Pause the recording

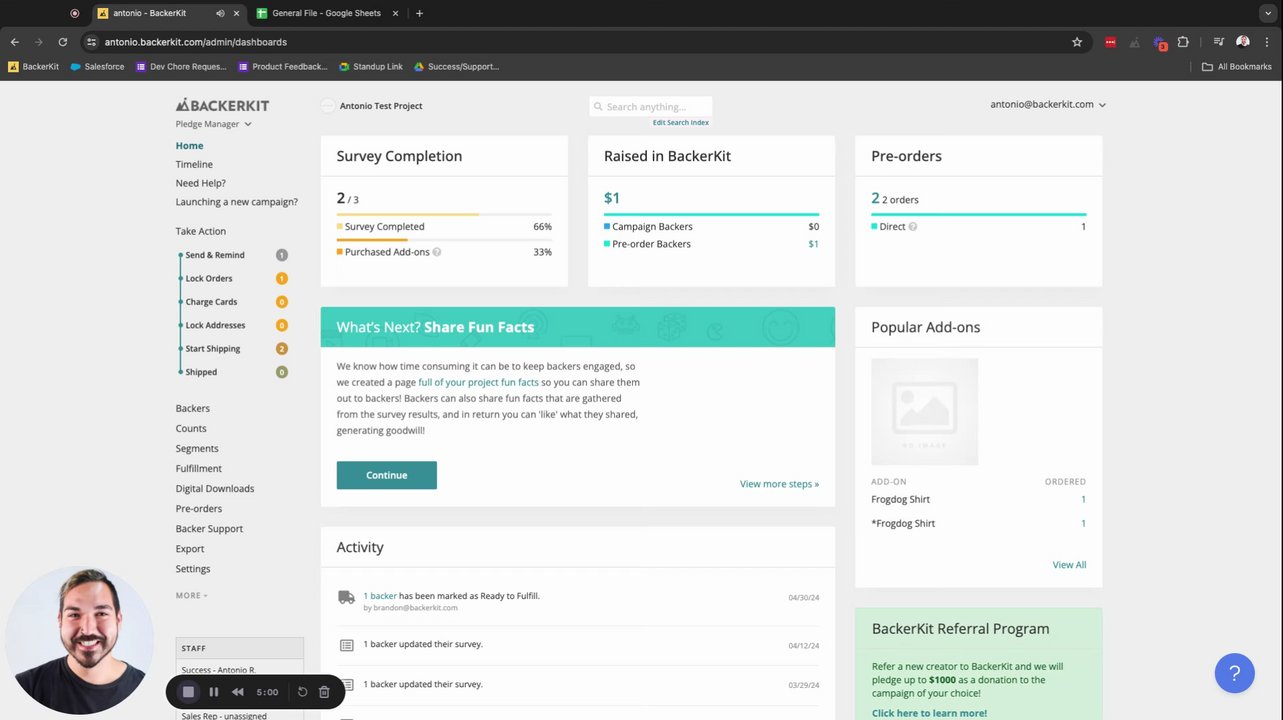213,692
